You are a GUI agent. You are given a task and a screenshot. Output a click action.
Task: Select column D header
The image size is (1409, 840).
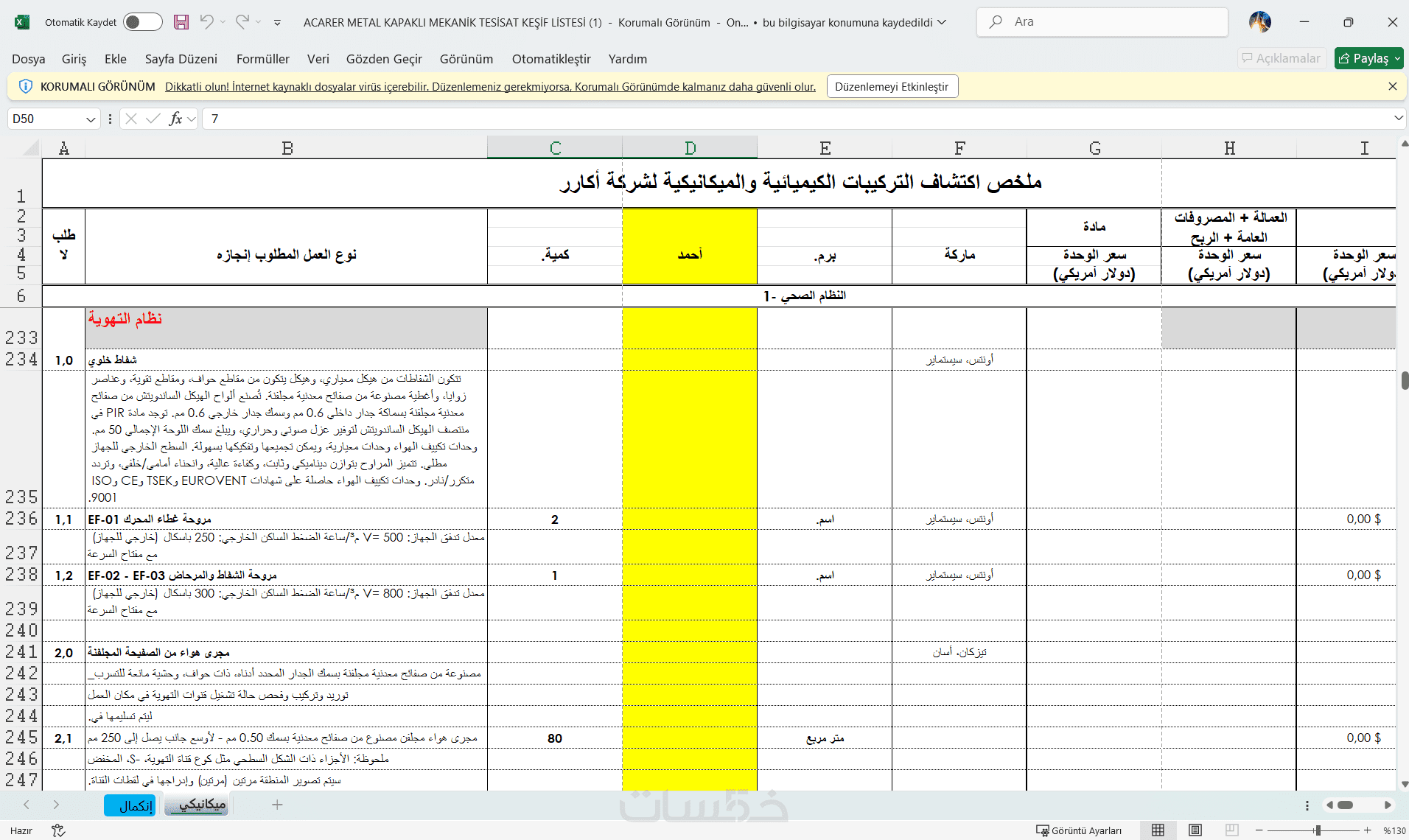690,148
